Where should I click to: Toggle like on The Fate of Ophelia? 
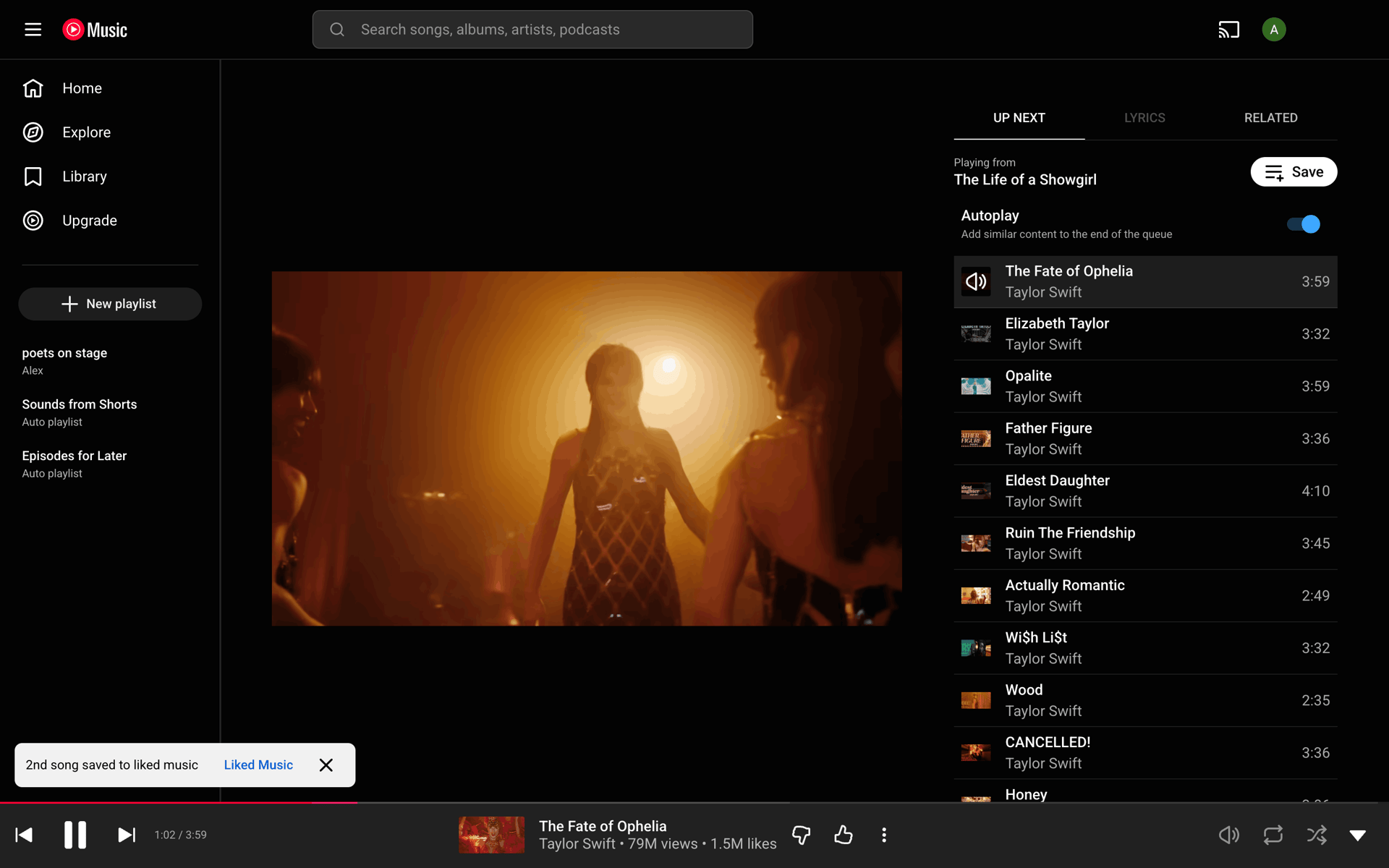(x=844, y=835)
